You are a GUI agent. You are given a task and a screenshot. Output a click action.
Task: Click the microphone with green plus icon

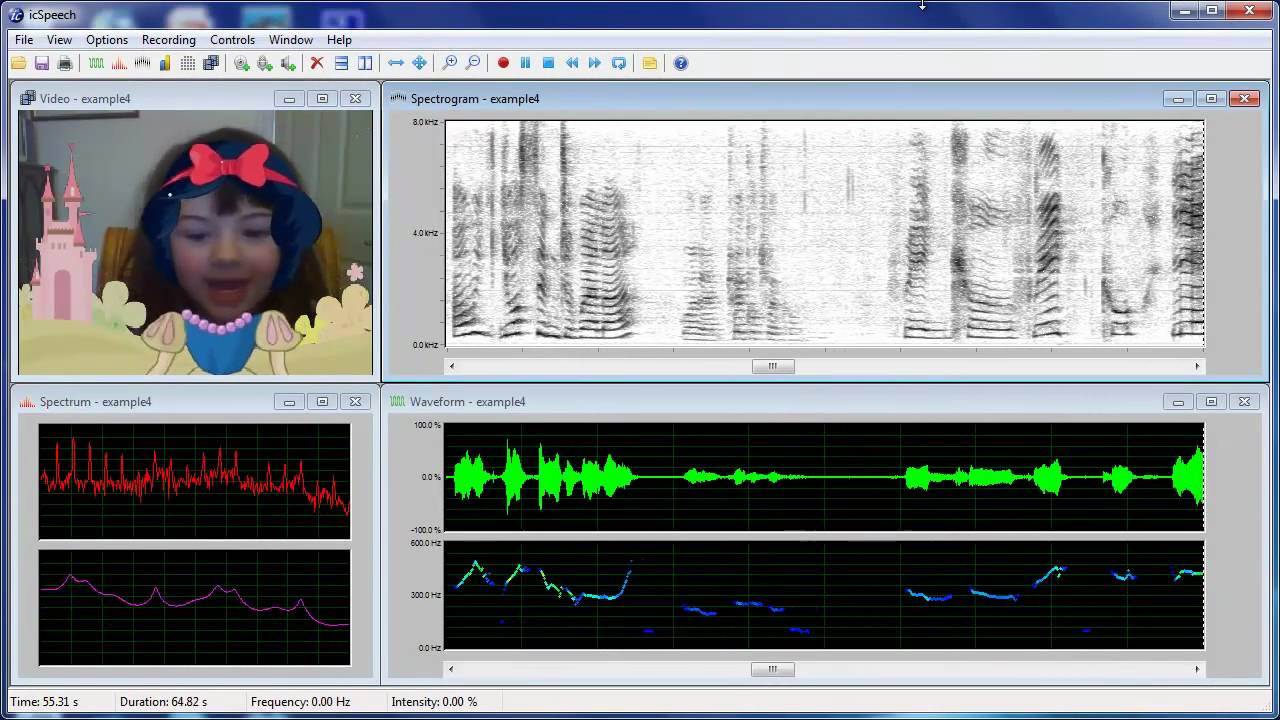tap(265, 63)
